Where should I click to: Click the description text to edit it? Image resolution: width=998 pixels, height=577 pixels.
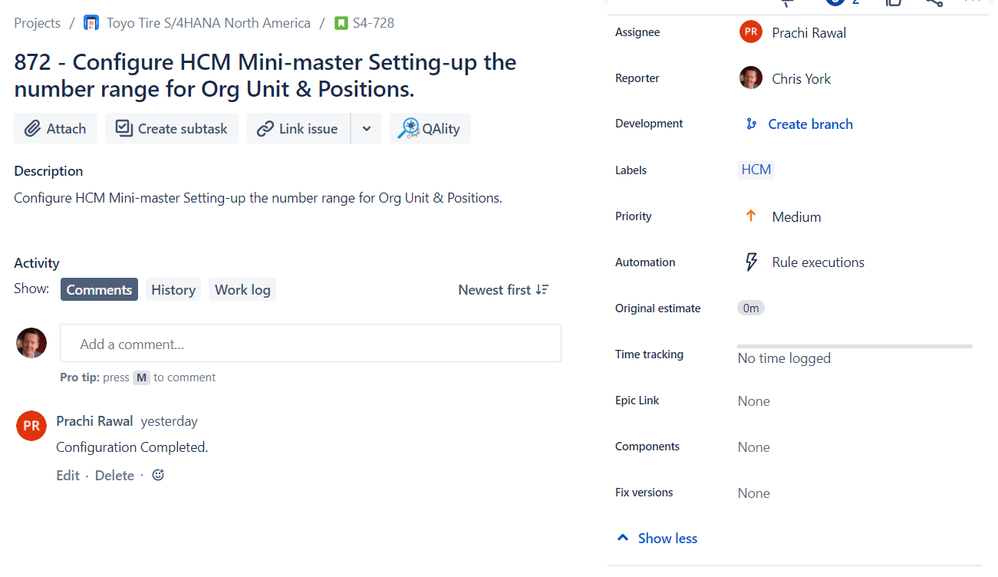(x=258, y=198)
